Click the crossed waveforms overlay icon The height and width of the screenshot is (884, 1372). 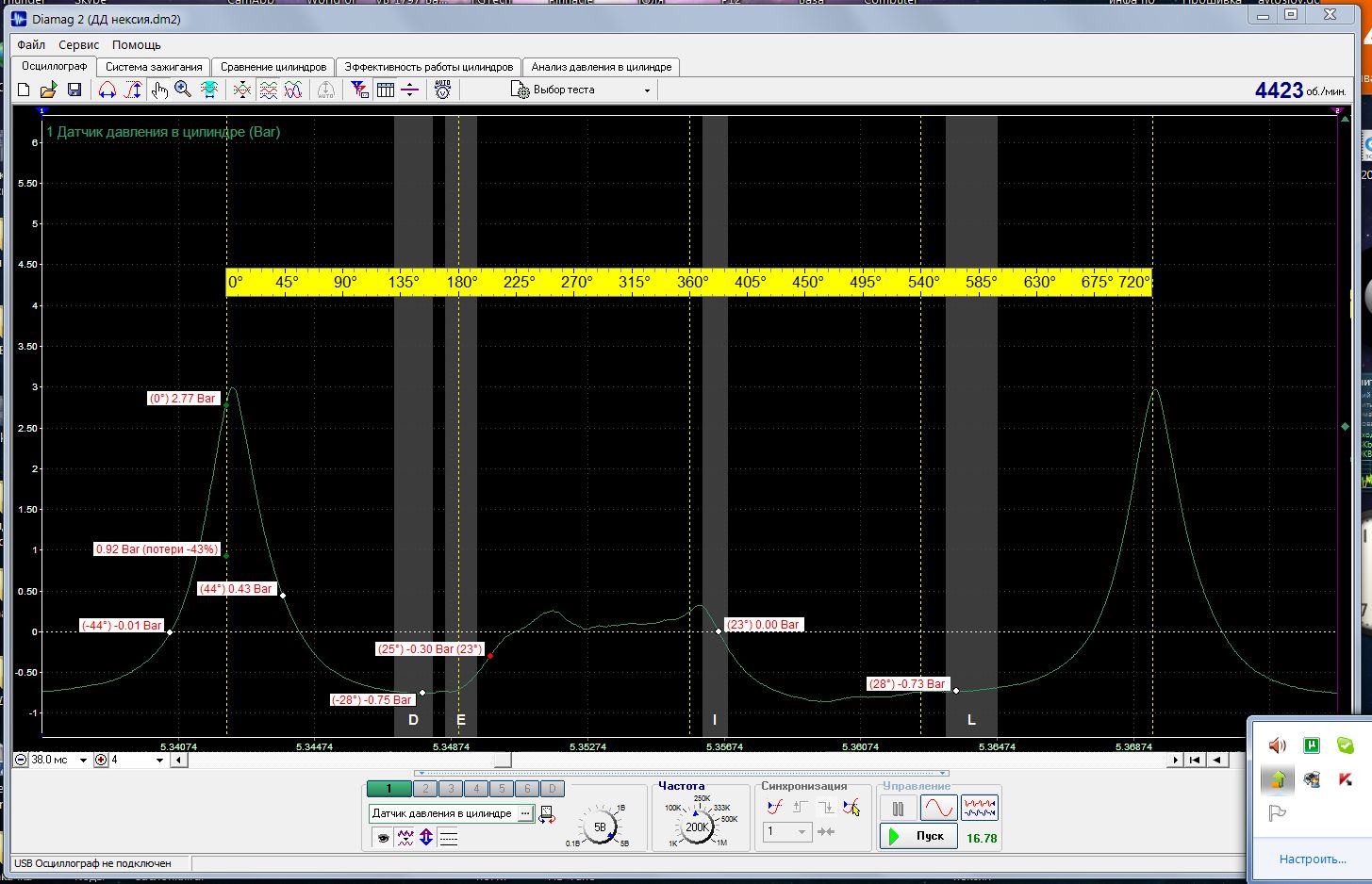pyautogui.click(x=242, y=90)
